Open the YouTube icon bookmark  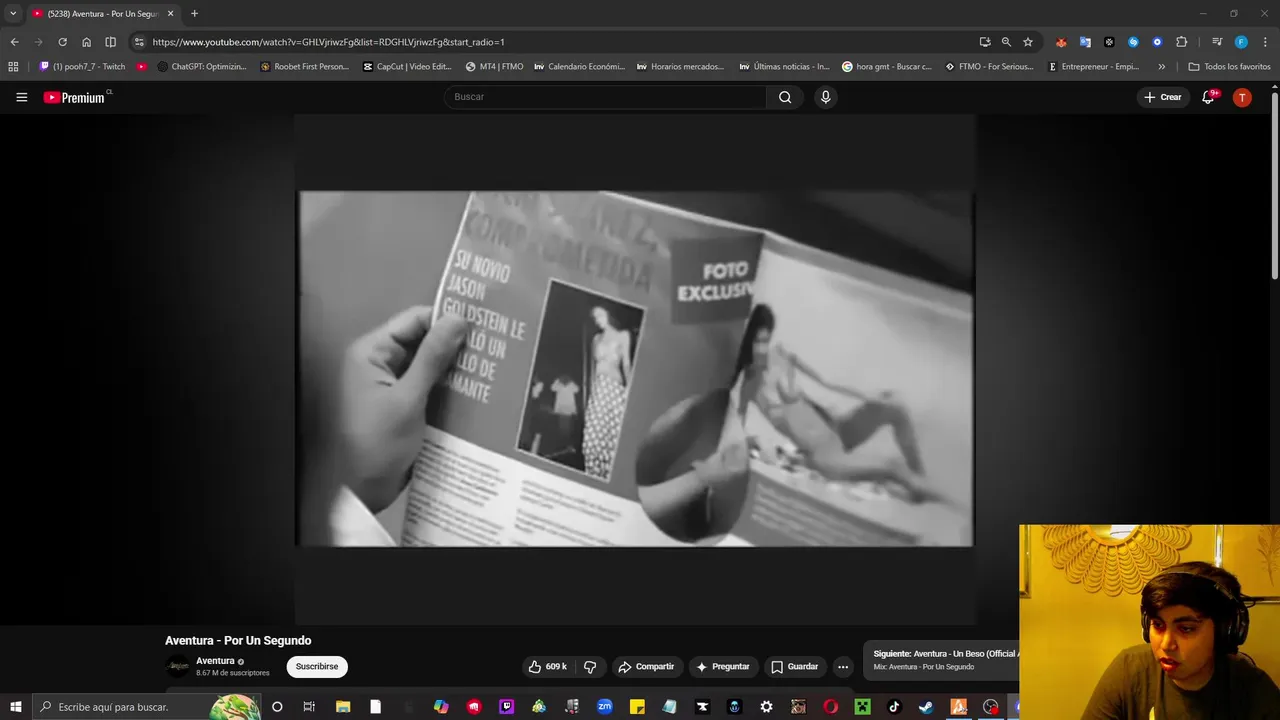pos(142,67)
